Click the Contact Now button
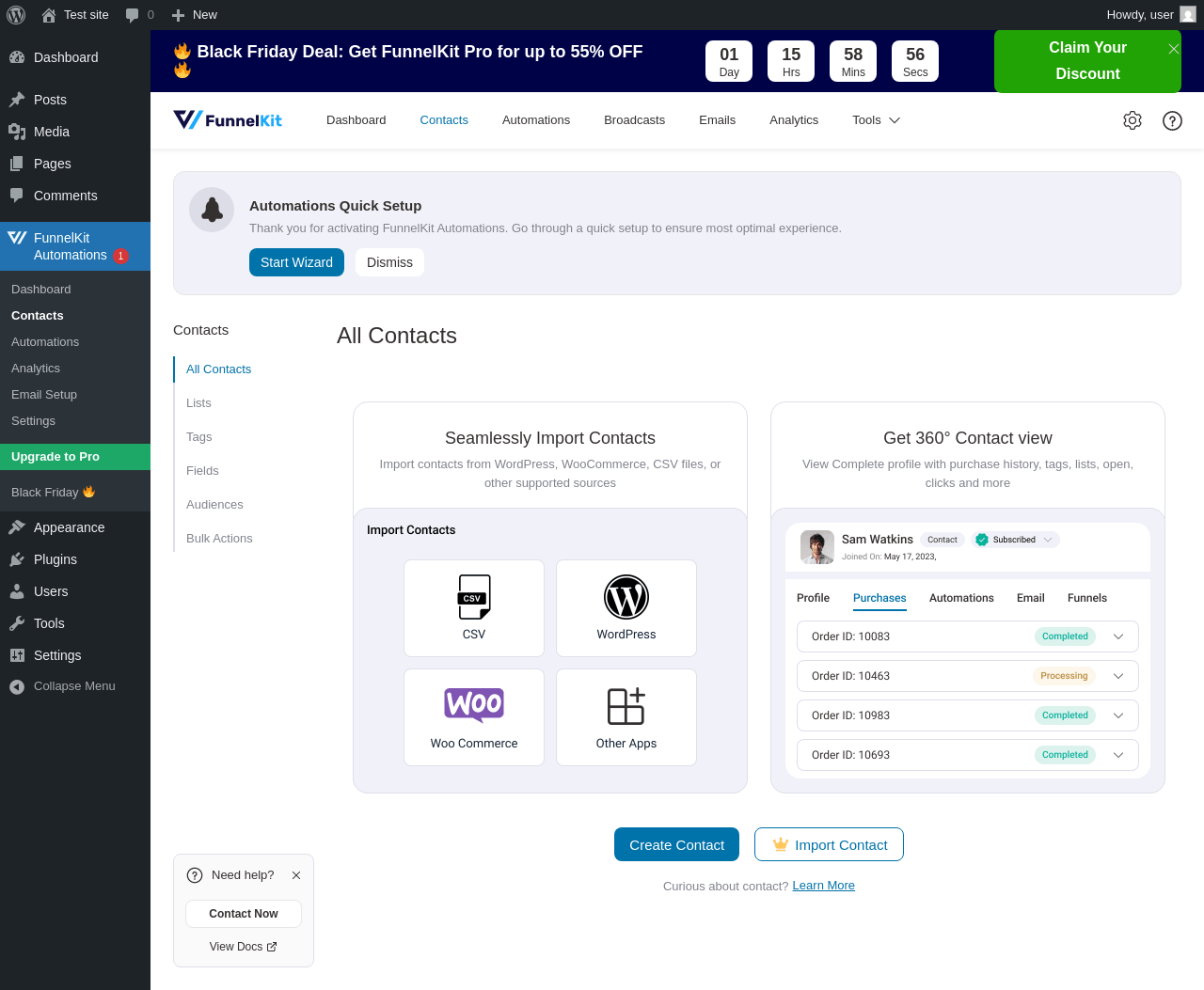Screen dimensions: 1204x990 [244, 914]
